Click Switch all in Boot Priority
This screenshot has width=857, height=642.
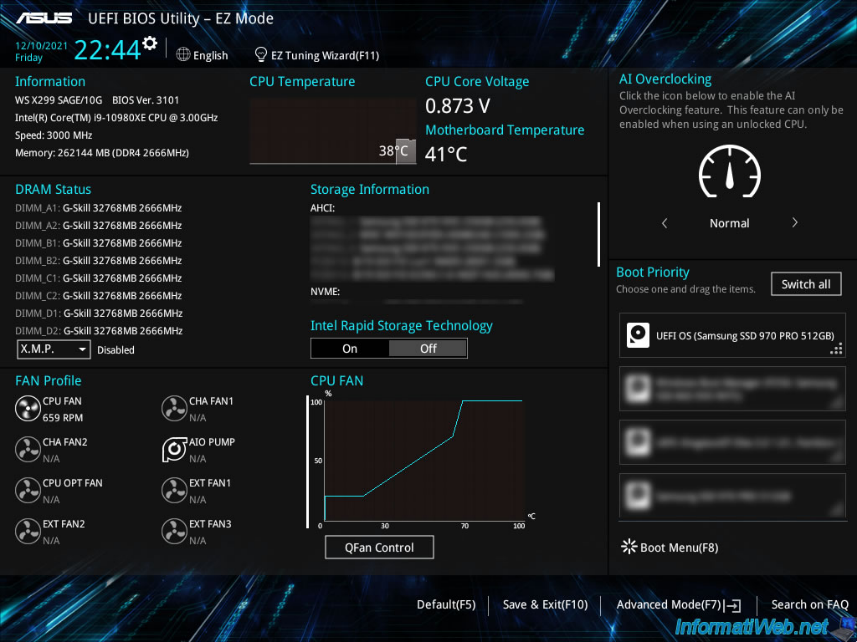click(x=806, y=283)
